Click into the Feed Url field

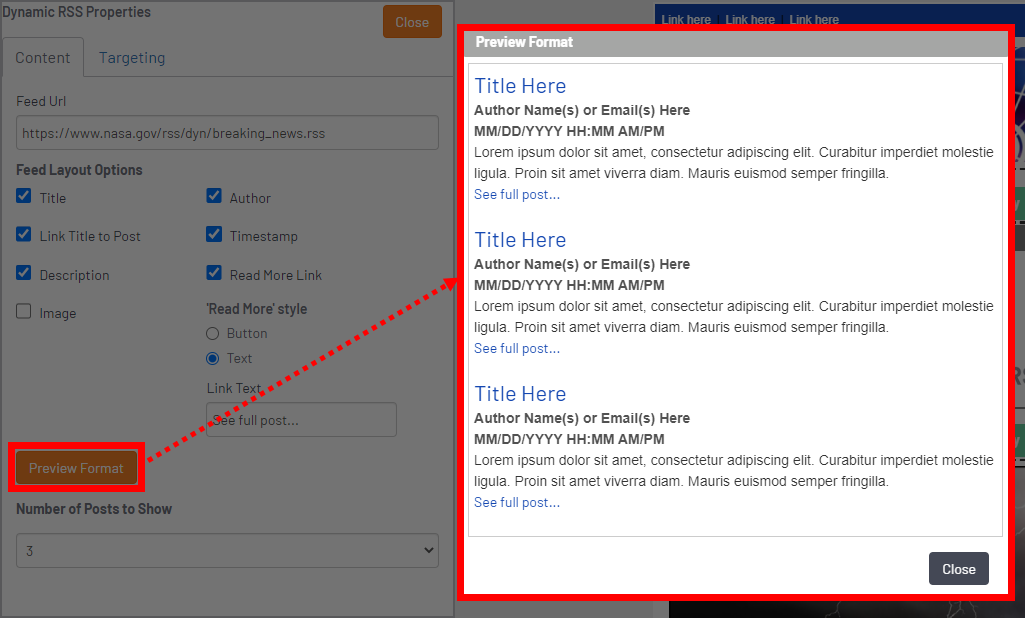pyautogui.click(x=227, y=133)
